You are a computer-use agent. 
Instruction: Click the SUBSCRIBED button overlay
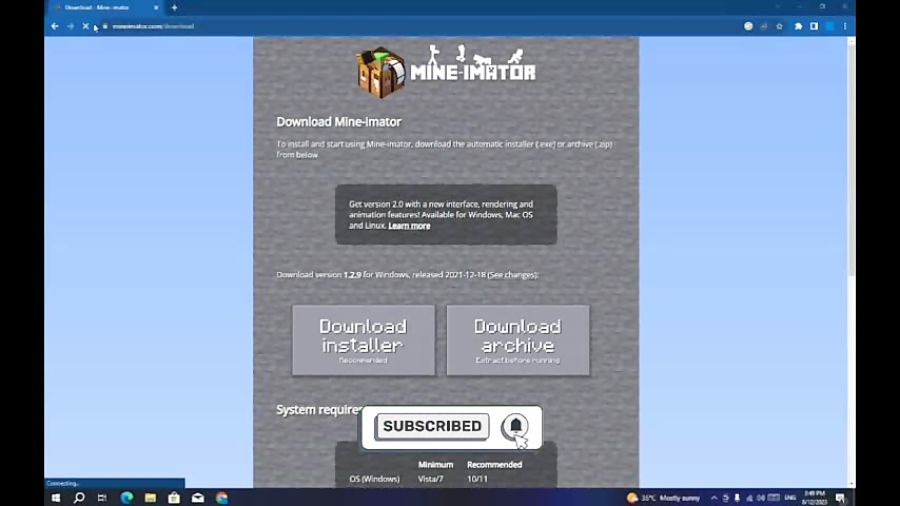click(432, 426)
